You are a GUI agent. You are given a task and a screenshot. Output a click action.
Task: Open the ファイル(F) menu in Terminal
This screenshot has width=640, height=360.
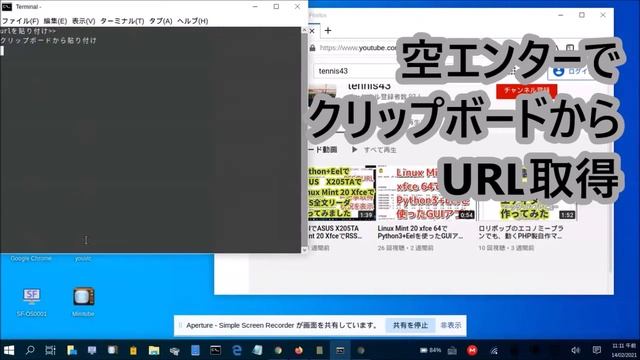point(20,21)
